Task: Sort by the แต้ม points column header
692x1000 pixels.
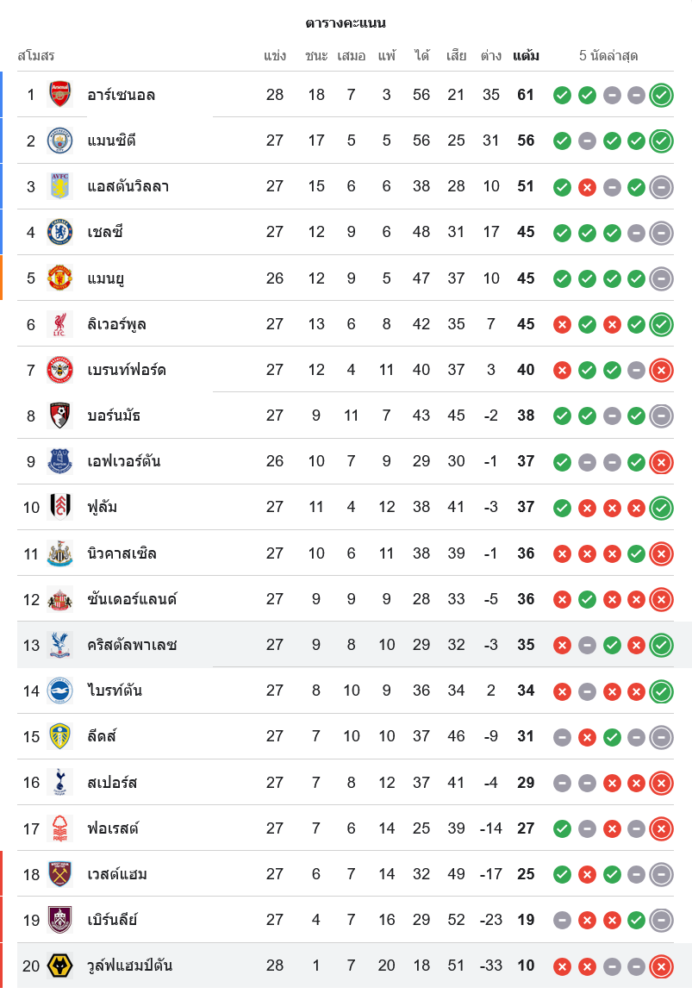Action: (x=525, y=56)
